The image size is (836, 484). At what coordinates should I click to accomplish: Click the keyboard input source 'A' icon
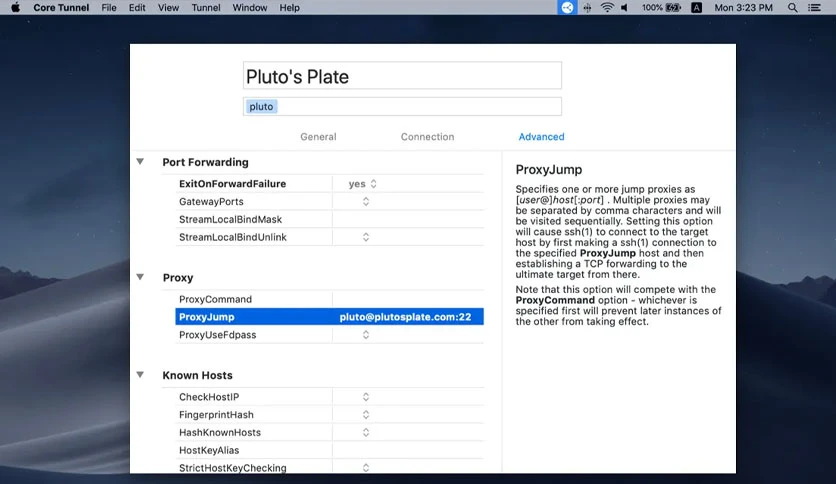[x=696, y=7]
